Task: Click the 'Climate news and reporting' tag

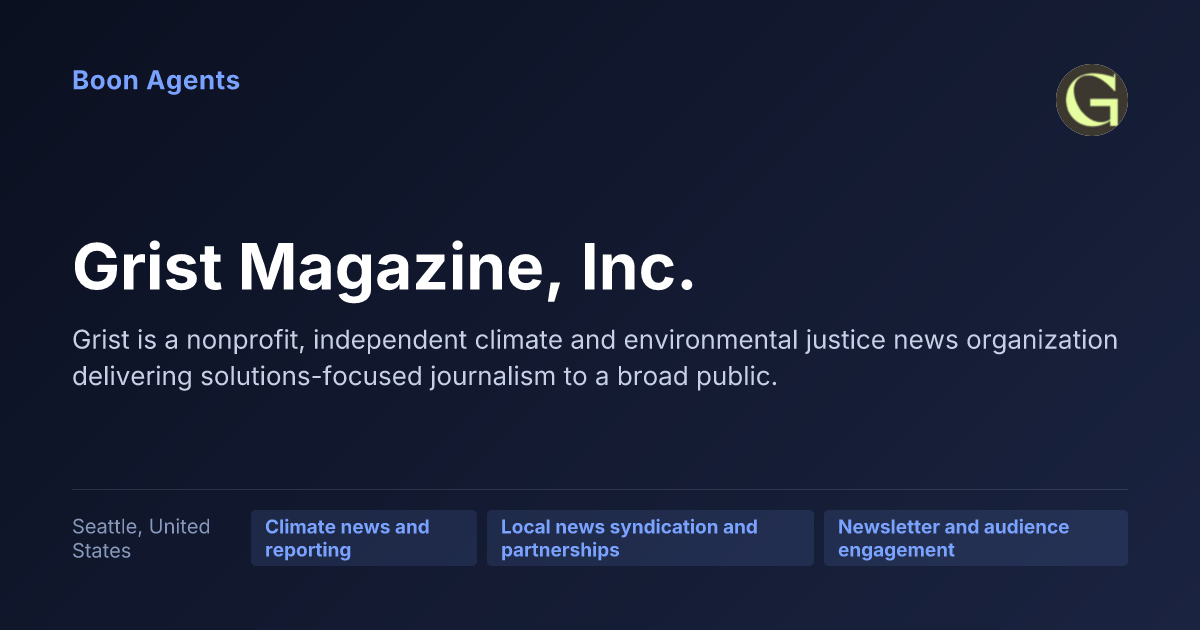Action: click(364, 538)
